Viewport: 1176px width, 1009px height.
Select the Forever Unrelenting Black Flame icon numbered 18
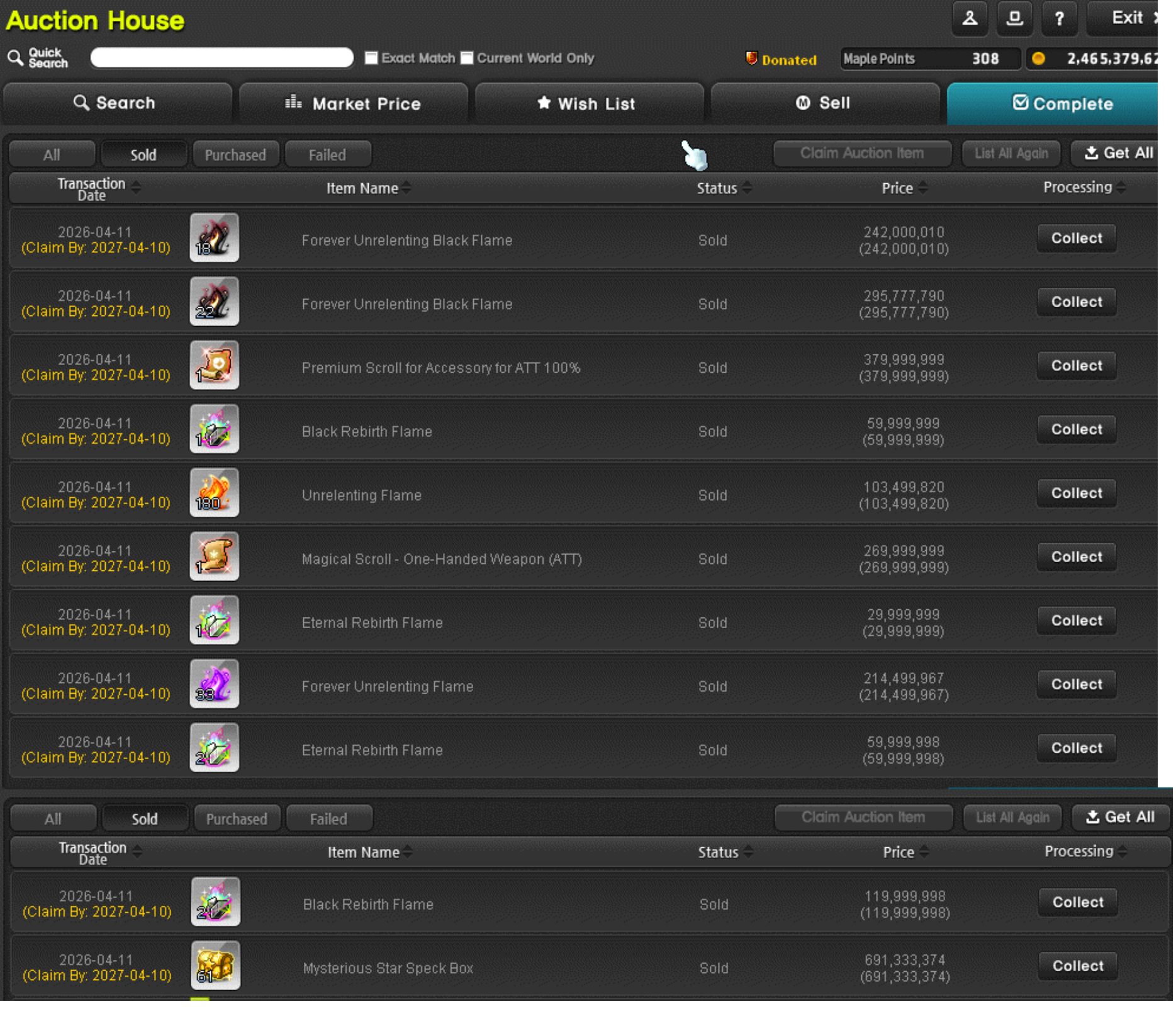(215, 238)
